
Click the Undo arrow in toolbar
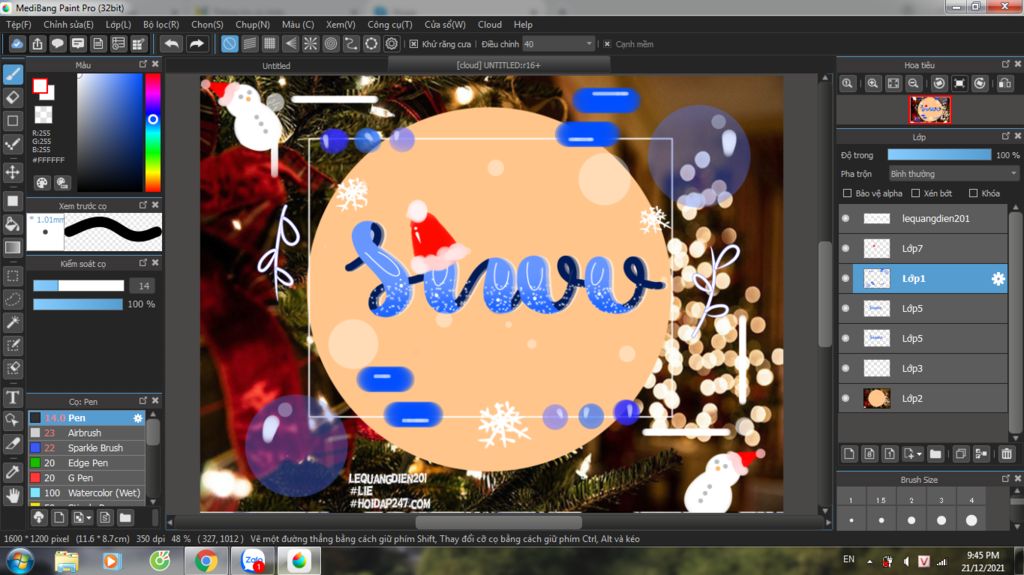(172, 44)
